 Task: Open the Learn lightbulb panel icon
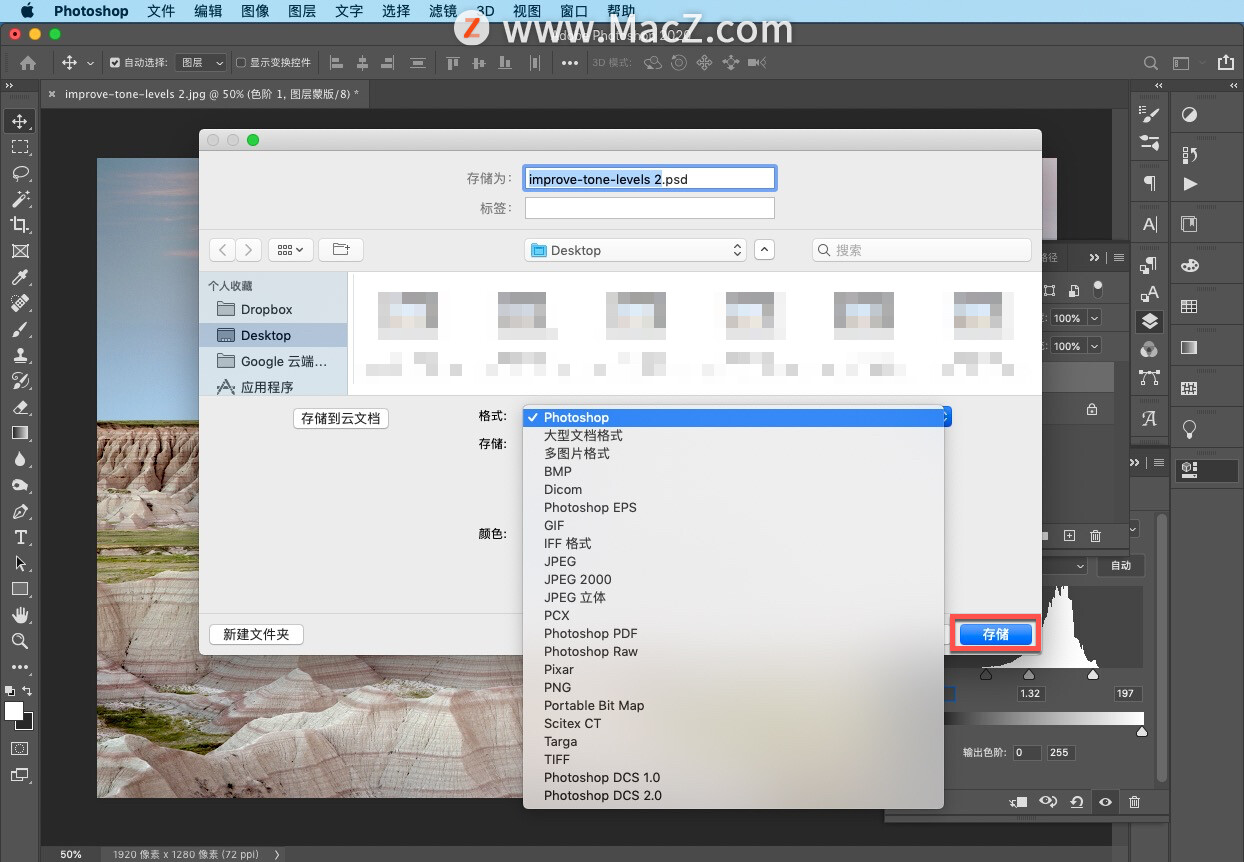coord(1189,429)
